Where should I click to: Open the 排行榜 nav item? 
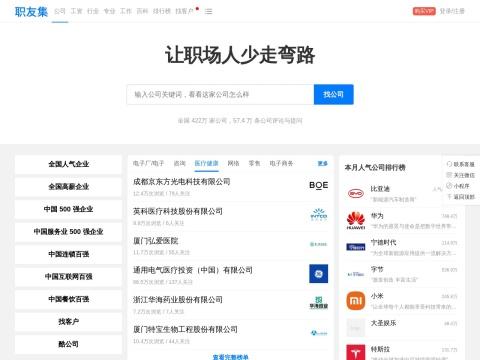(162, 11)
